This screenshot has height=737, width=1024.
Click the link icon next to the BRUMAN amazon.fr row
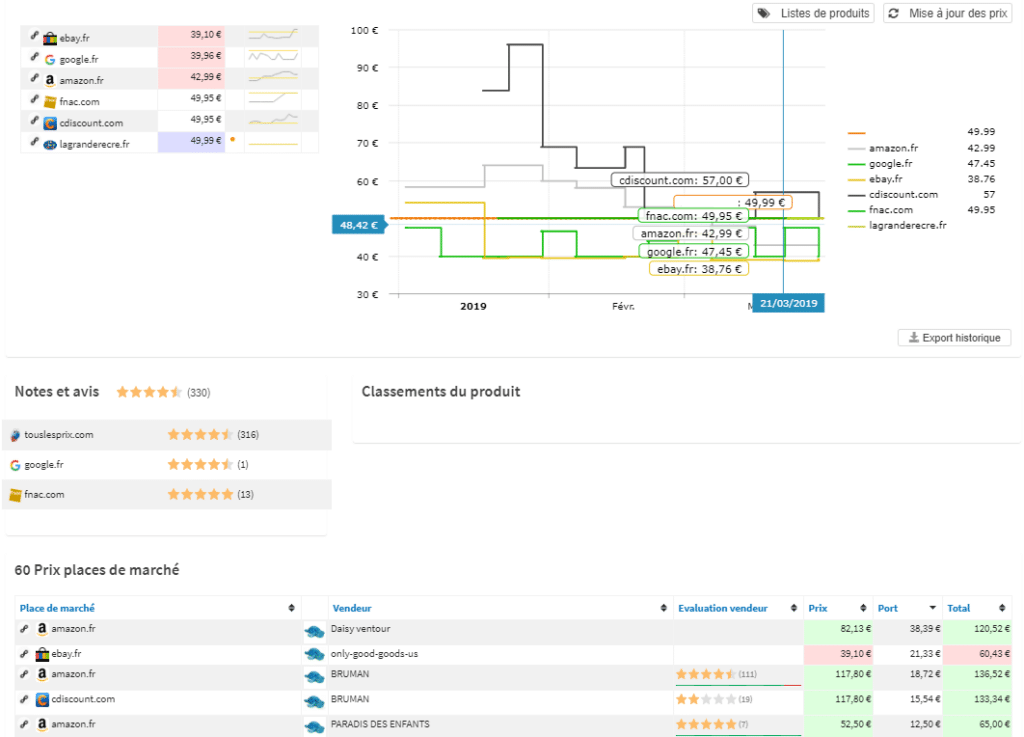tap(24, 674)
